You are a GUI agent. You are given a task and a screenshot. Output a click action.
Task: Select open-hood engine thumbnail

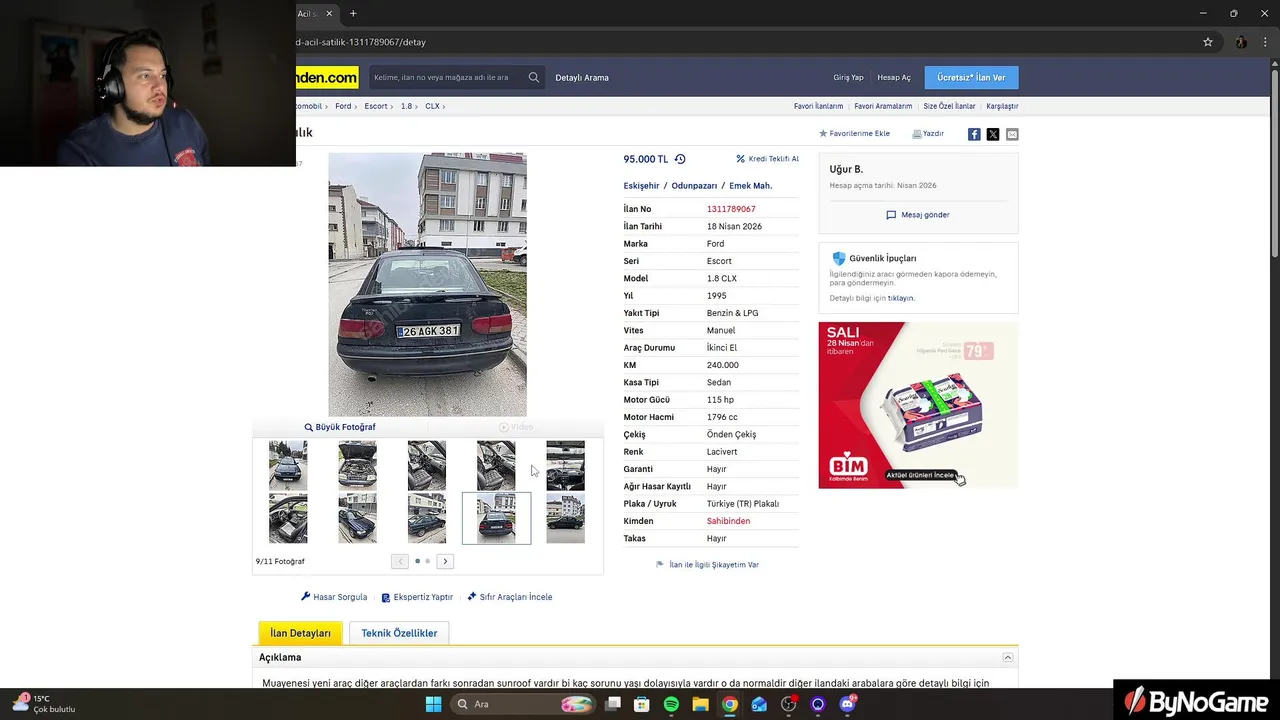click(x=357, y=465)
